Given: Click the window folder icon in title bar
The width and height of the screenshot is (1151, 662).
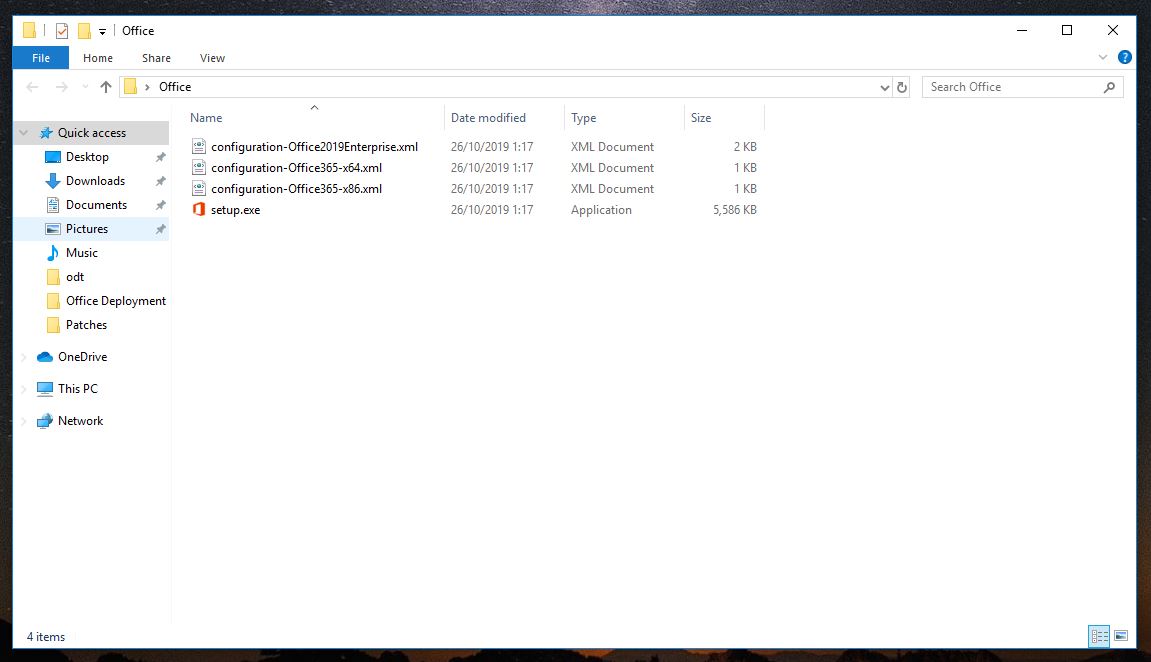Looking at the screenshot, I should click(x=29, y=31).
